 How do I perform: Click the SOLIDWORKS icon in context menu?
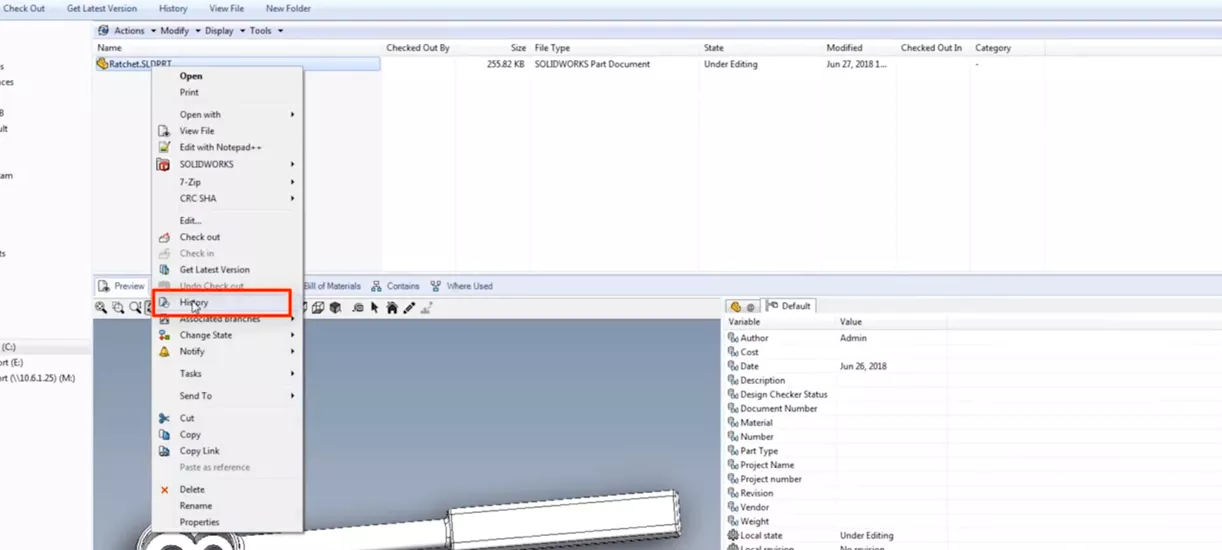[164, 164]
